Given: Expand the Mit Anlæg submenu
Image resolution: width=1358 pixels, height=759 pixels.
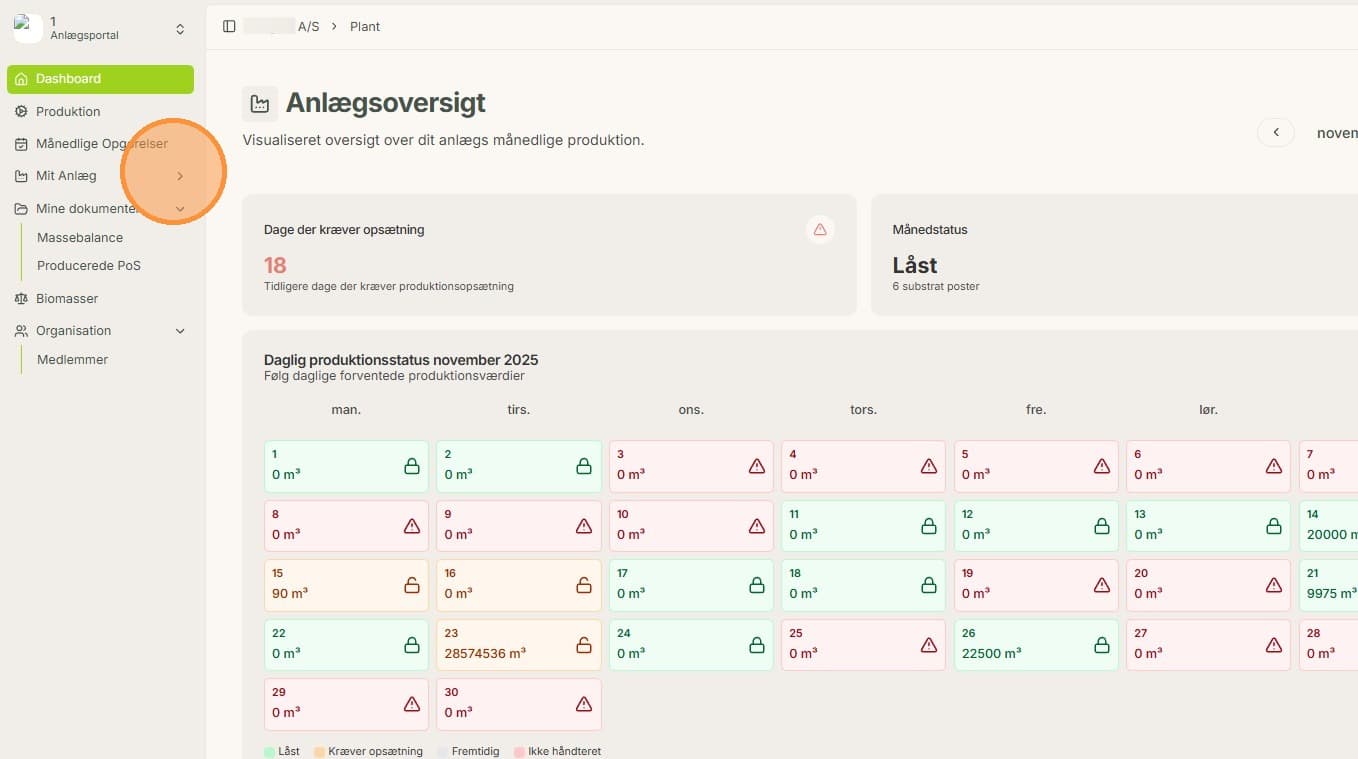Looking at the screenshot, I should (x=180, y=176).
